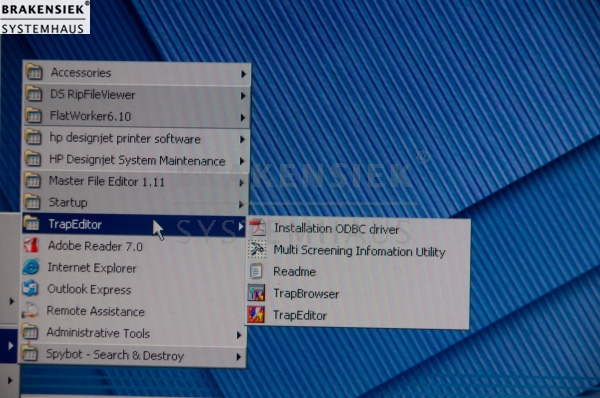Select FlatWorker6.10 menu entry
This screenshot has height=398, width=600.
click(136, 116)
